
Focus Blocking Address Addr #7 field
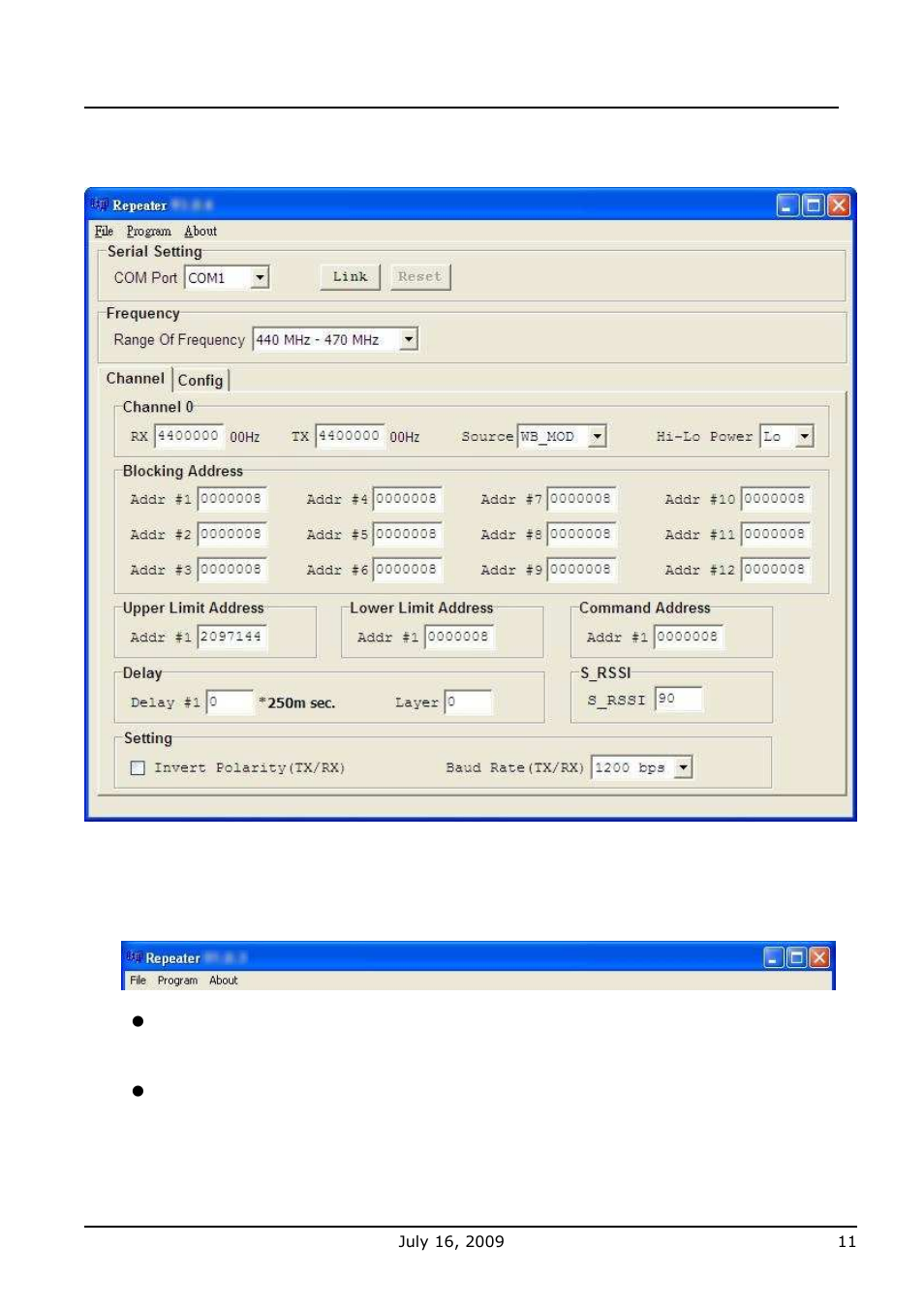pyautogui.click(x=581, y=499)
